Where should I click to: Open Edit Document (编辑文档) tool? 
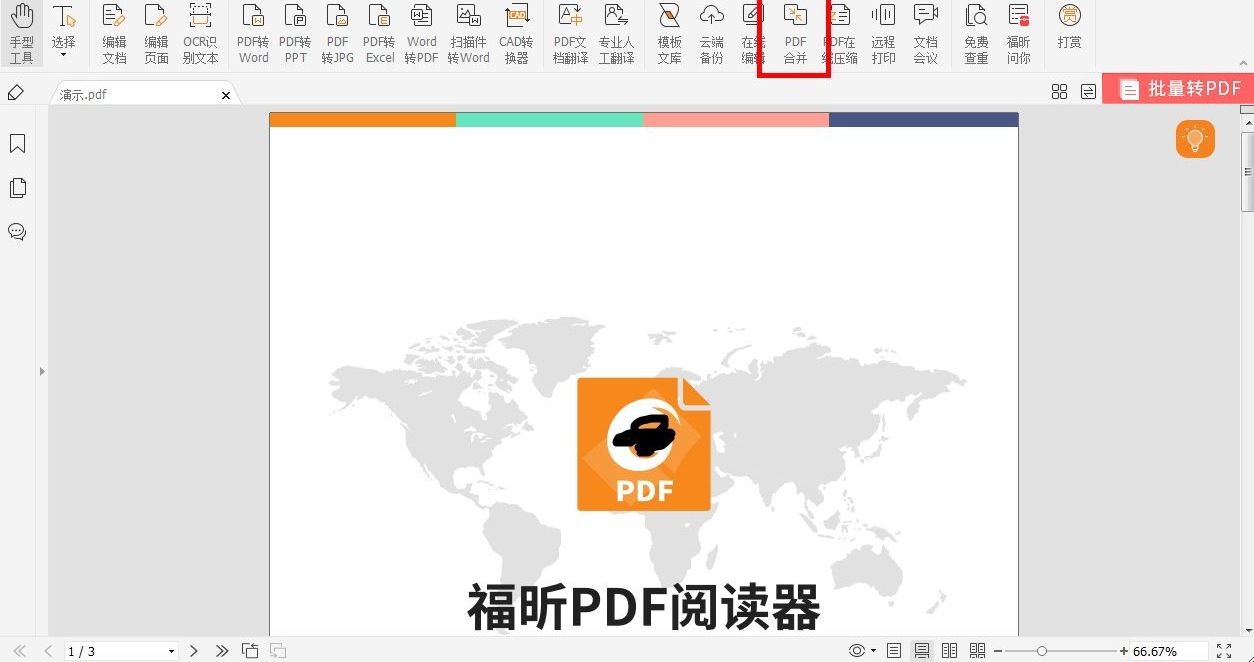(114, 34)
